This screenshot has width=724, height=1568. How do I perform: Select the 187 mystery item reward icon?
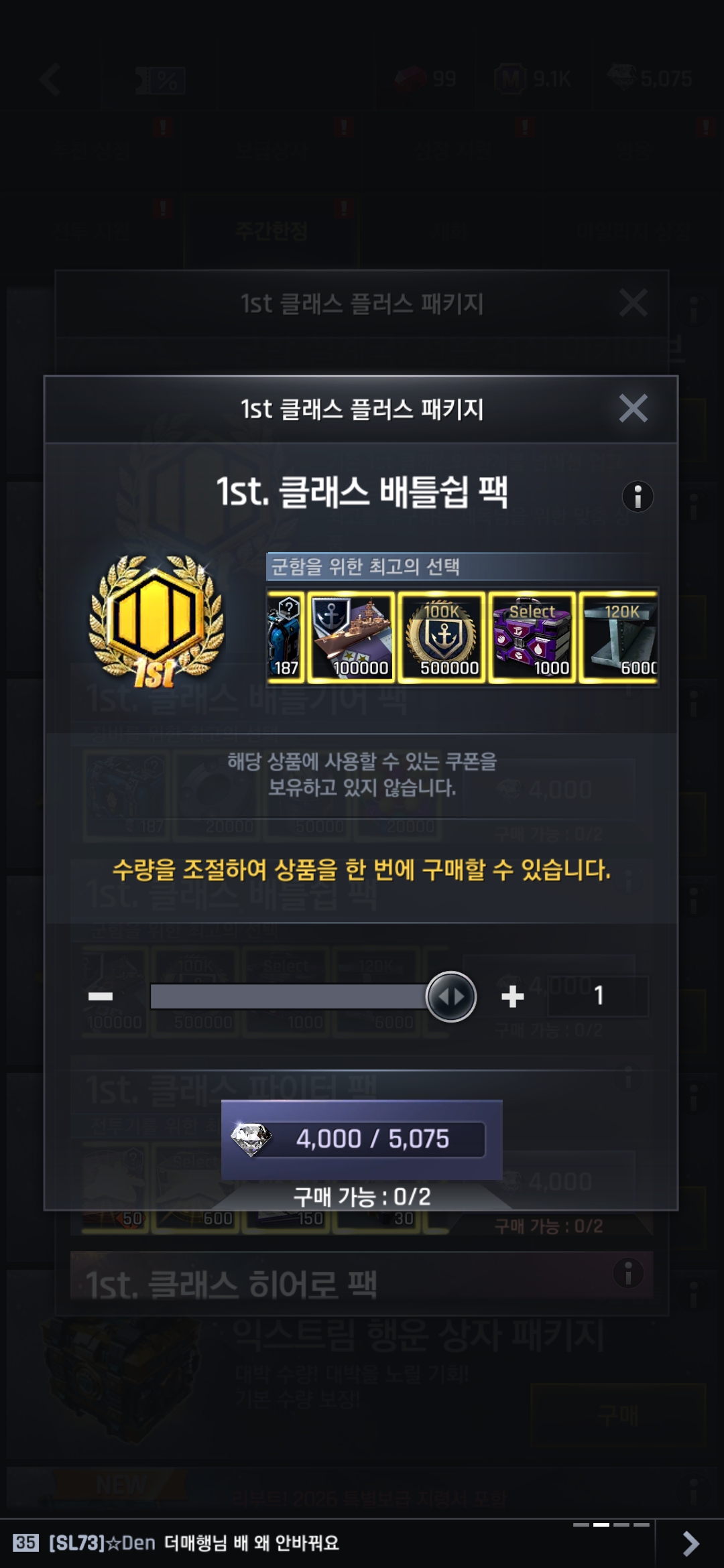(x=286, y=637)
